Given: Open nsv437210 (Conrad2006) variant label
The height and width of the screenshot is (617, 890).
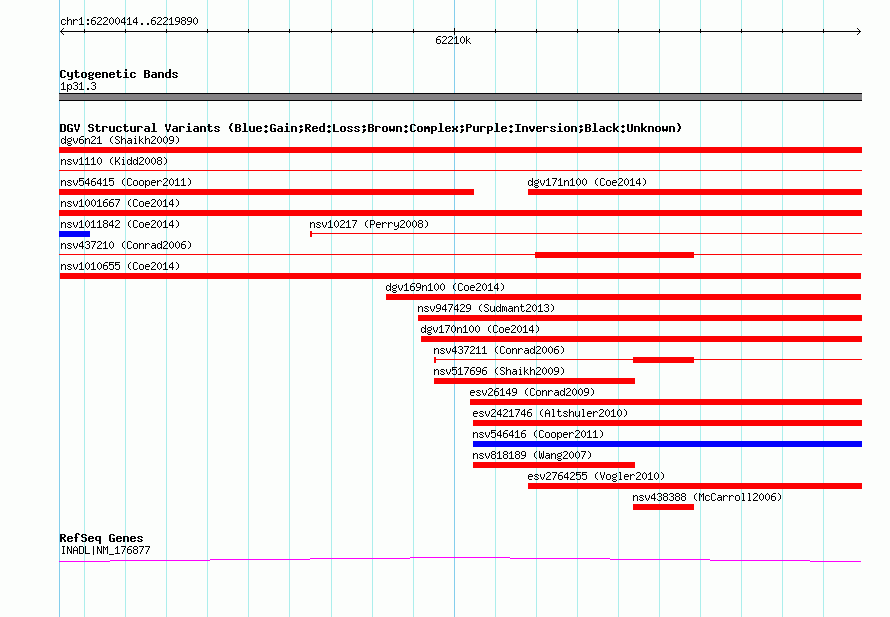Looking at the screenshot, I should point(126,245).
